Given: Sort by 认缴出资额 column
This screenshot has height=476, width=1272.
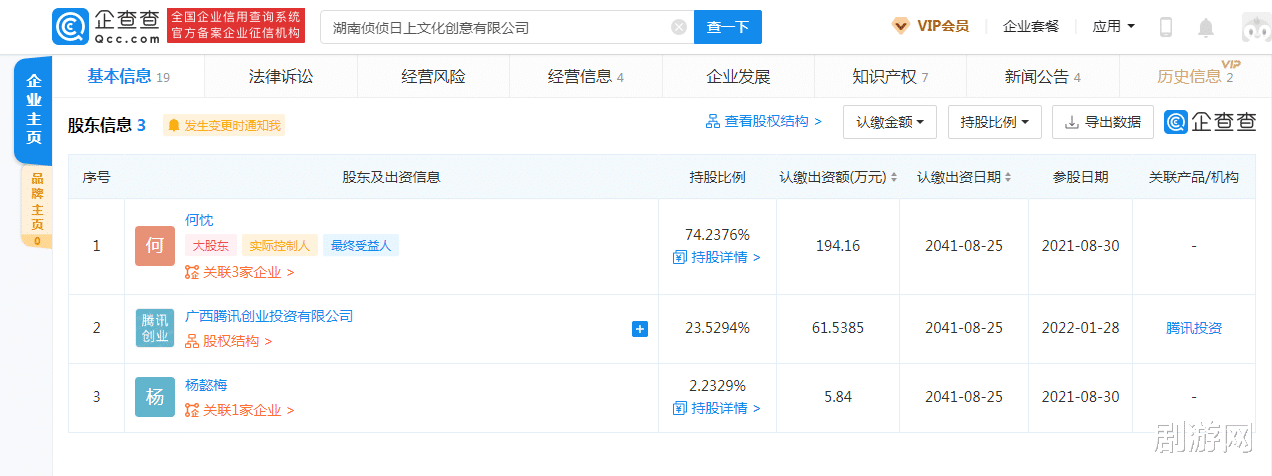Looking at the screenshot, I should (838, 177).
